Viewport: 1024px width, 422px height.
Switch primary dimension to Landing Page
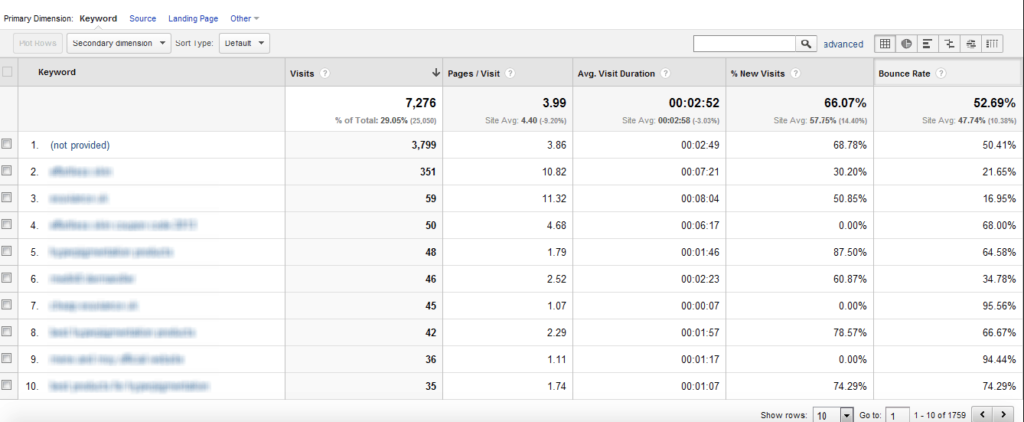point(193,19)
